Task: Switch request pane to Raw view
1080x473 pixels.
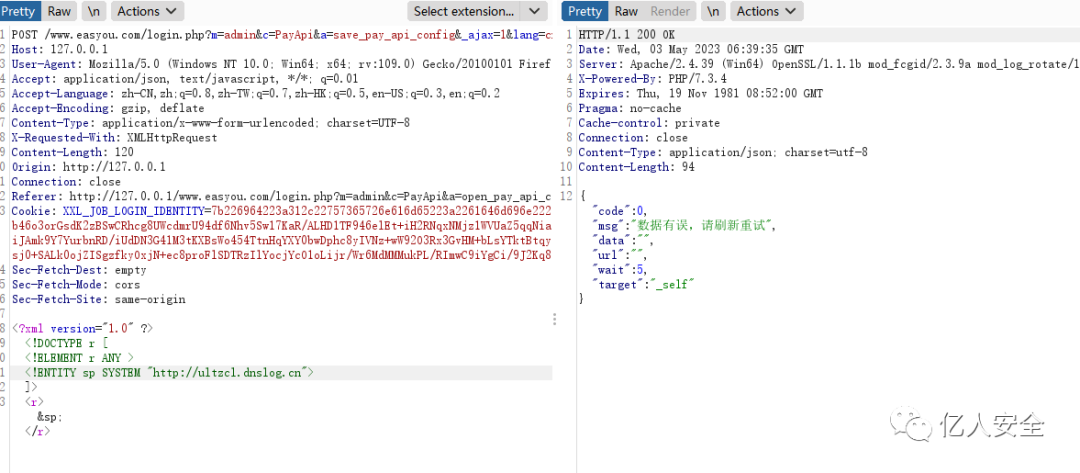Action: click(x=59, y=11)
